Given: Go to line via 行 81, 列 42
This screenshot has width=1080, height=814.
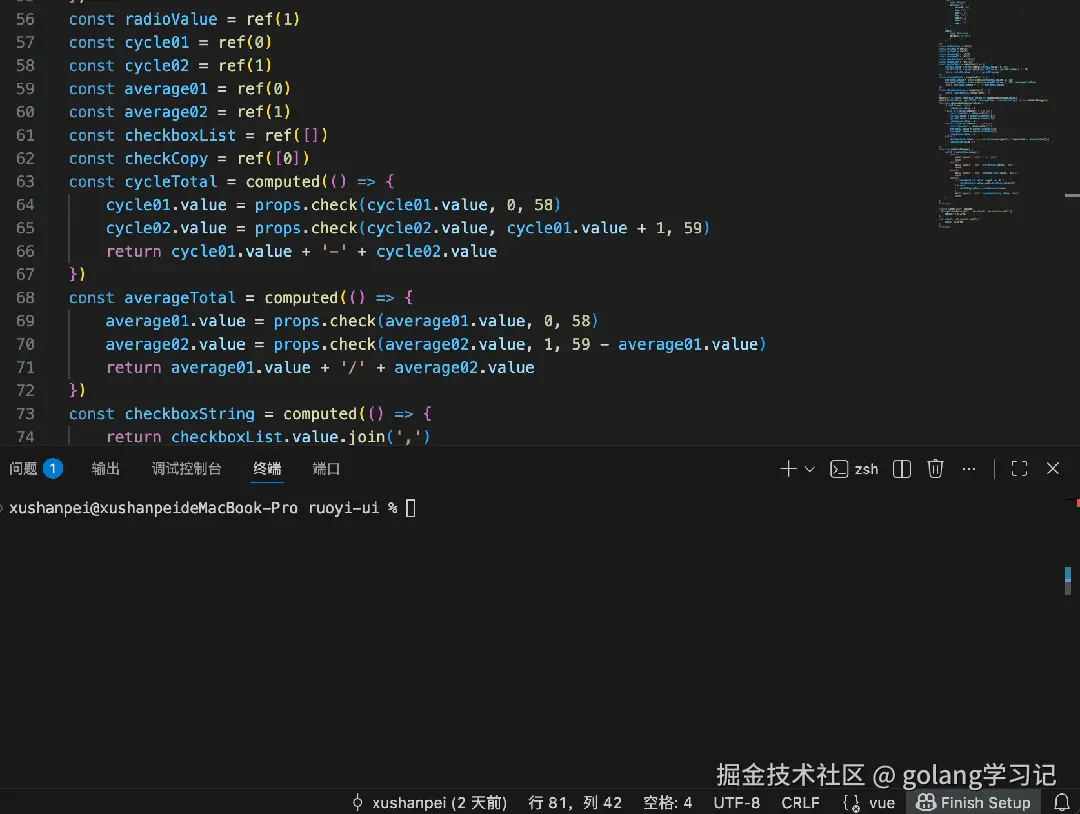Looking at the screenshot, I should point(574,803).
